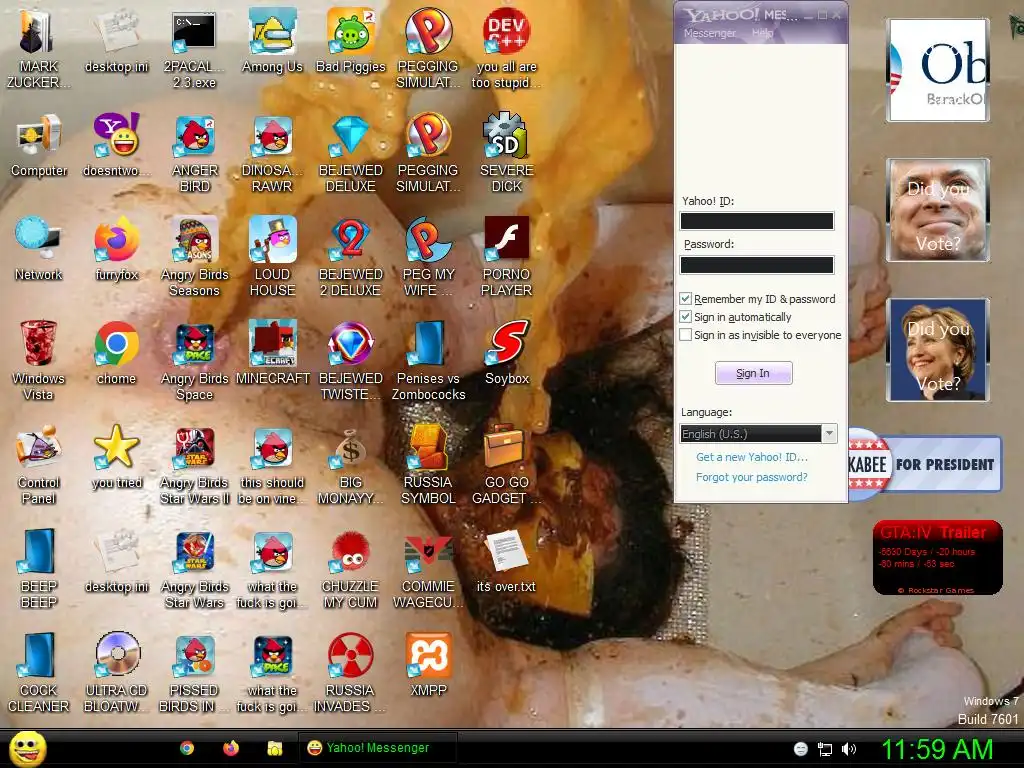The width and height of the screenshot is (1024, 768).
Task: Focus the Password field
Action: click(757, 265)
